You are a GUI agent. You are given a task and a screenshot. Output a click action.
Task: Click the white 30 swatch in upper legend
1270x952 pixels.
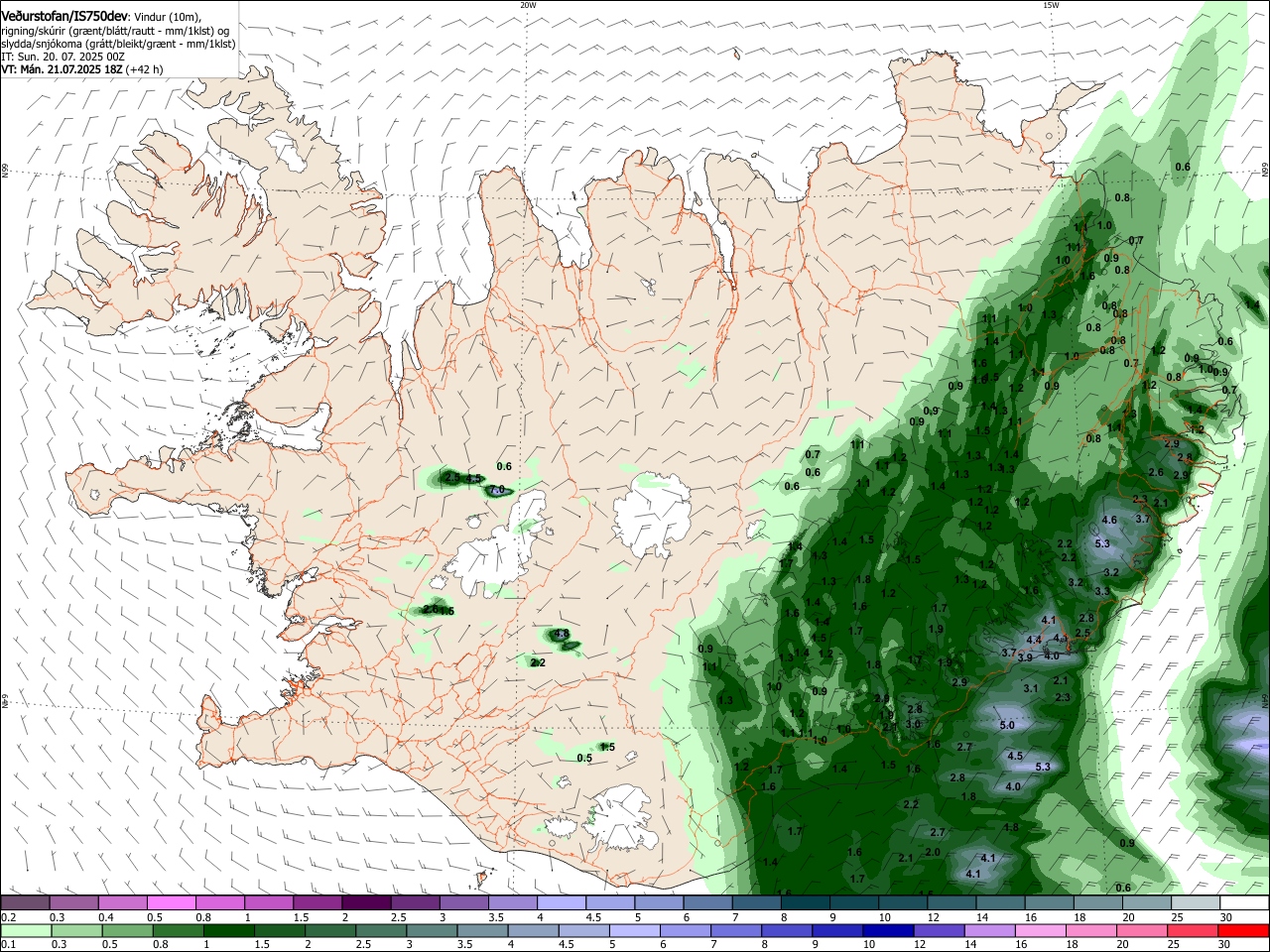(1245, 903)
